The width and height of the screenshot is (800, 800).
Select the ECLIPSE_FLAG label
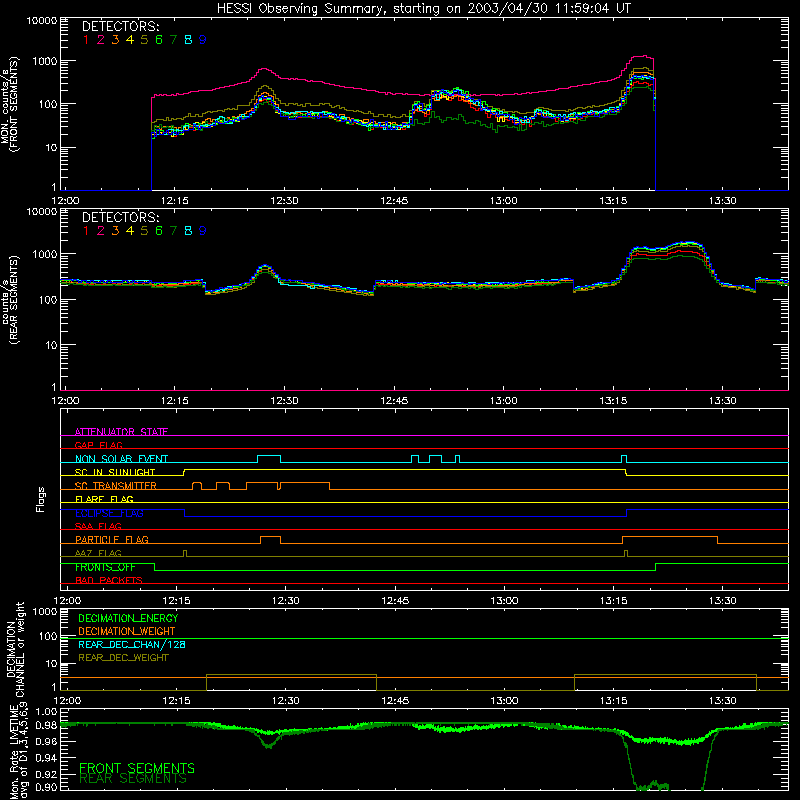(x=109, y=513)
